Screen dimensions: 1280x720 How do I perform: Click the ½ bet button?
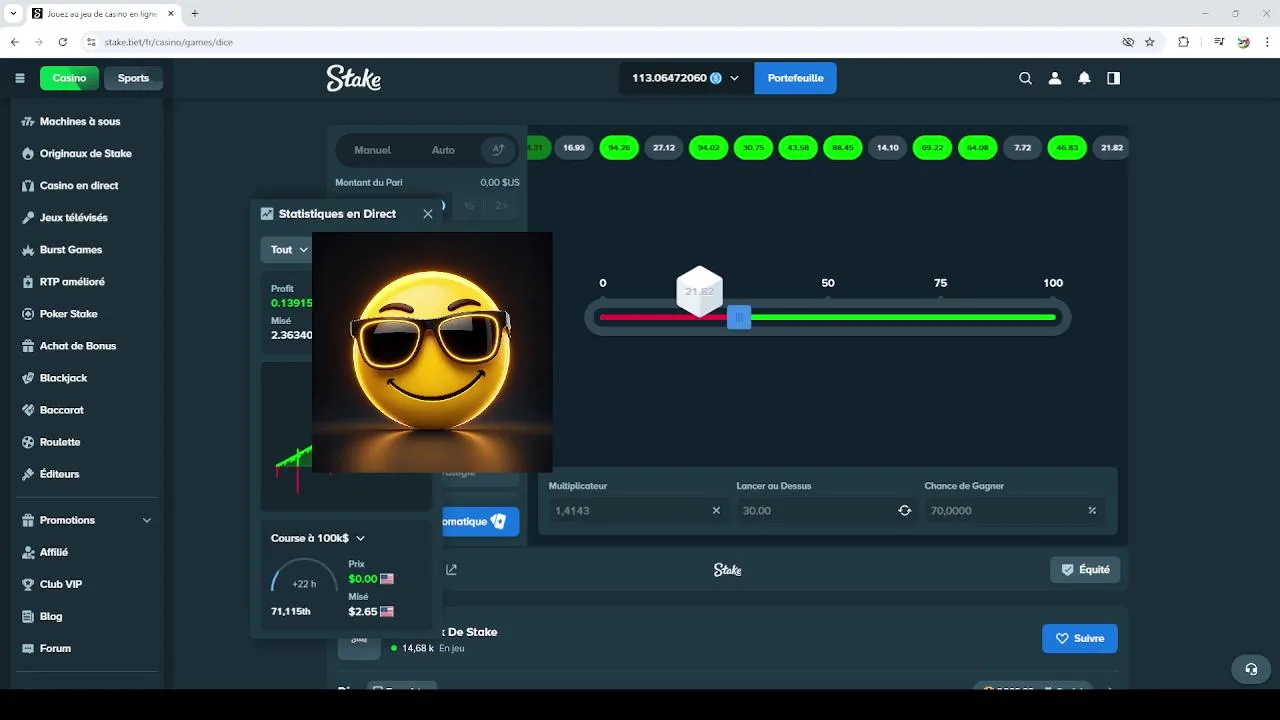pos(469,205)
